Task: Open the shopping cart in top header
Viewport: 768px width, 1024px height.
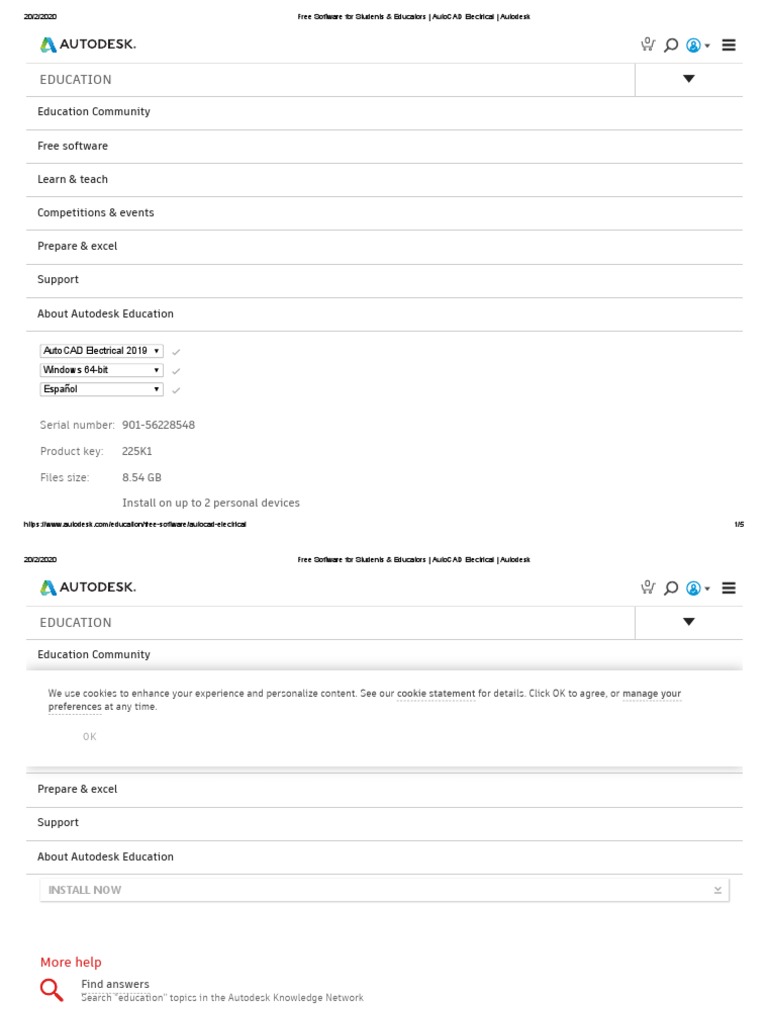Action: click(648, 44)
